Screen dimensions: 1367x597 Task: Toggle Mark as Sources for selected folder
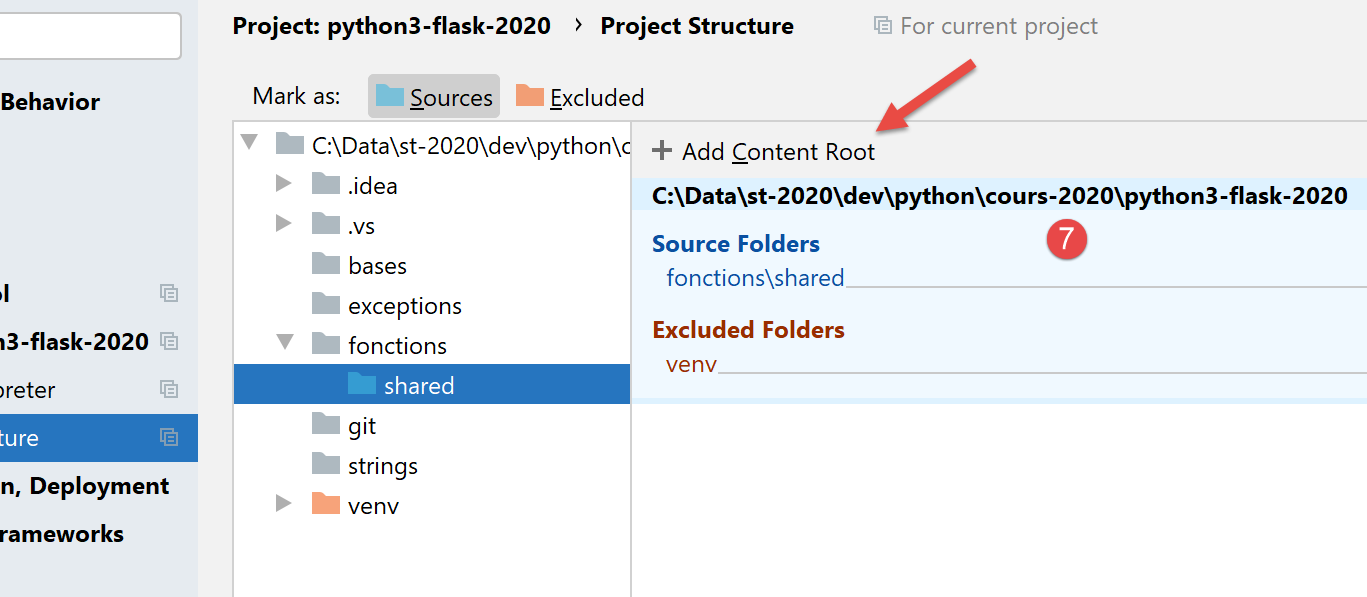[434, 97]
